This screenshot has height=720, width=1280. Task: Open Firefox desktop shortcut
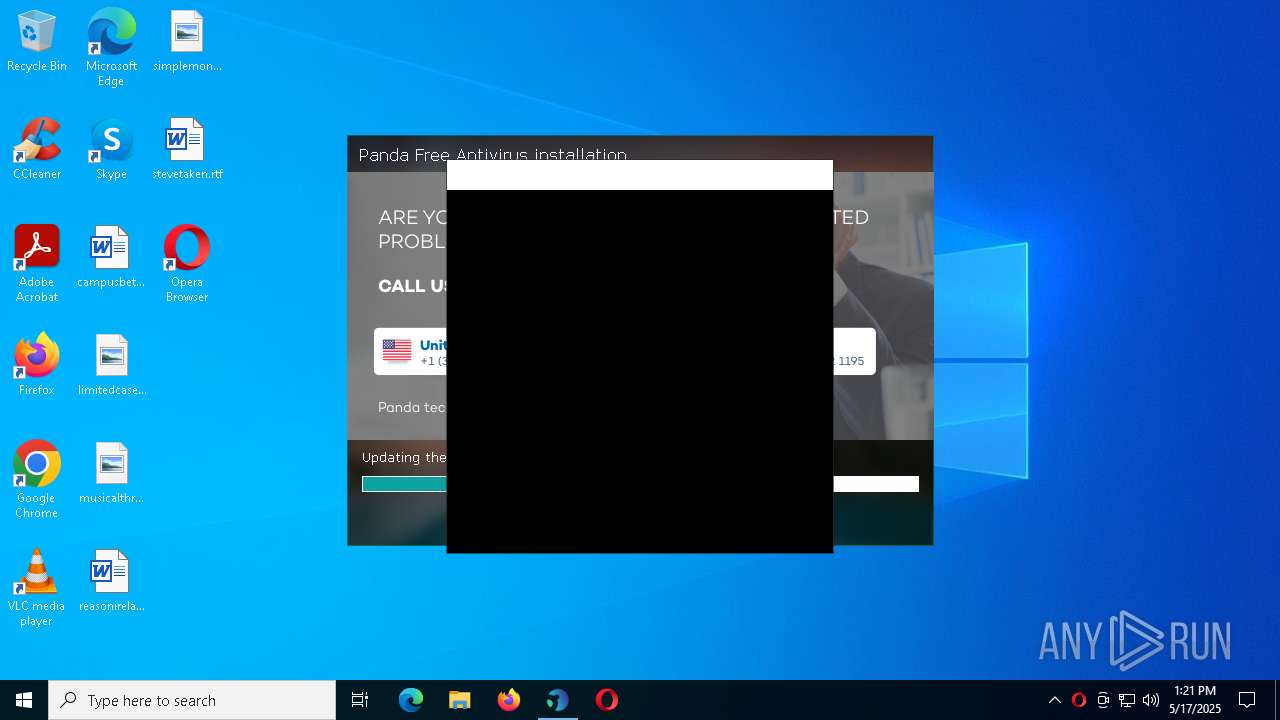pos(37,366)
